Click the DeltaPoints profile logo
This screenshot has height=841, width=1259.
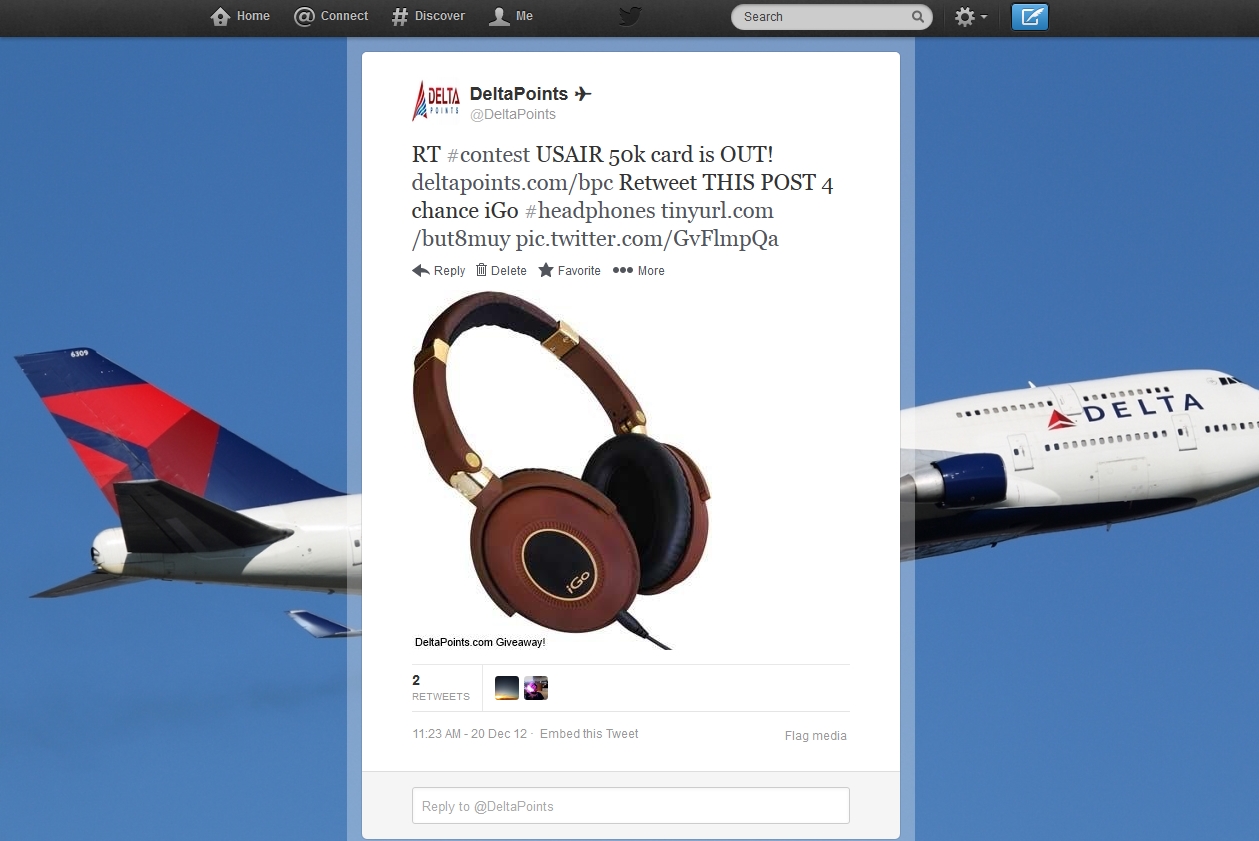(x=436, y=101)
